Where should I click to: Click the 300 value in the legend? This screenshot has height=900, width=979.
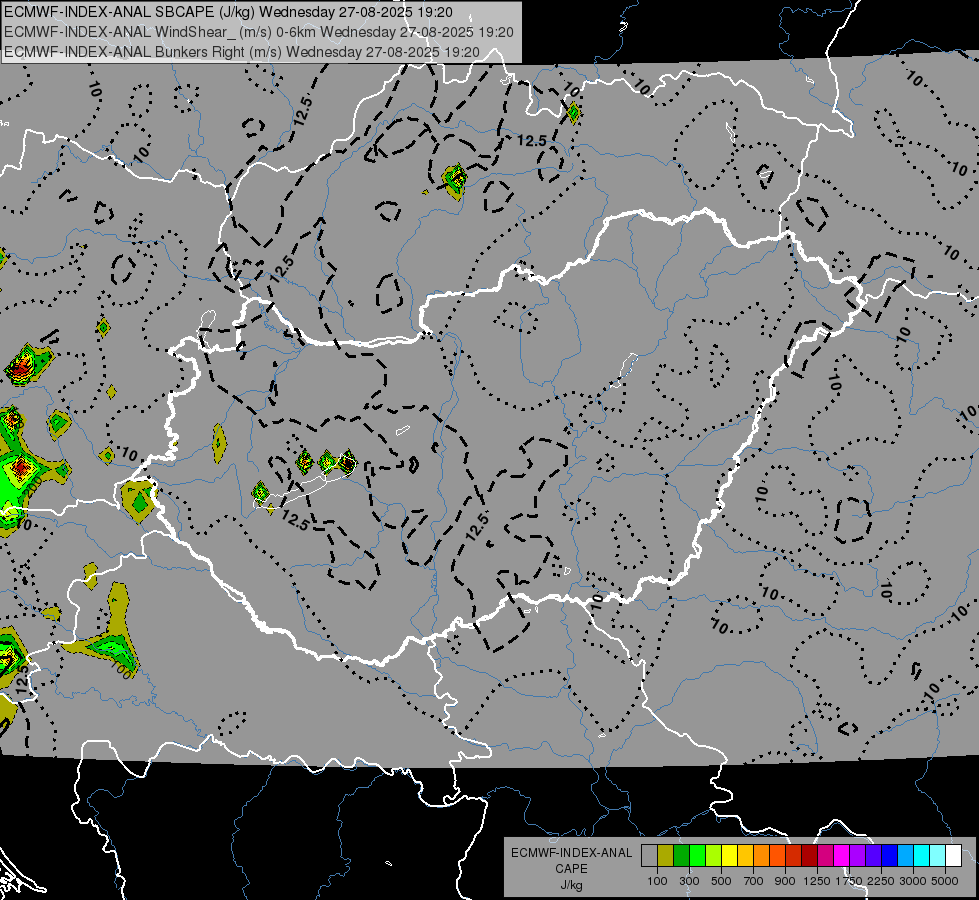(x=689, y=881)
